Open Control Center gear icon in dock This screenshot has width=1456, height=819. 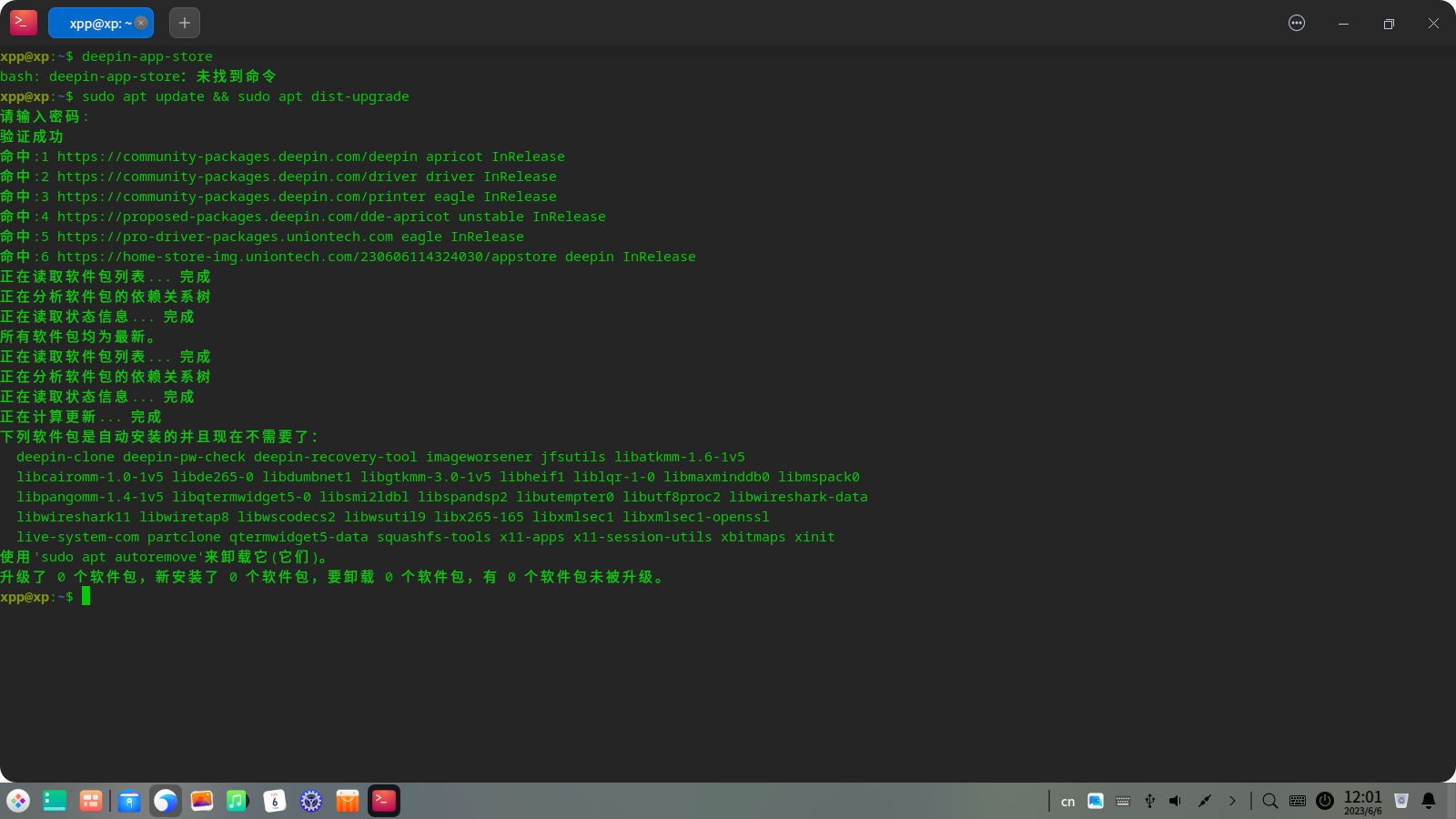tap(311, 801)
